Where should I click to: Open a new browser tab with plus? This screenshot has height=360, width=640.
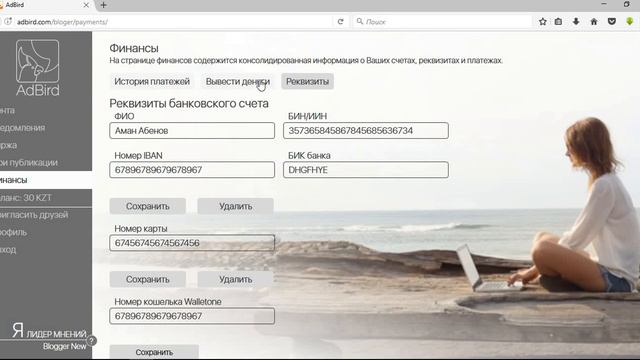click(103, 5)
